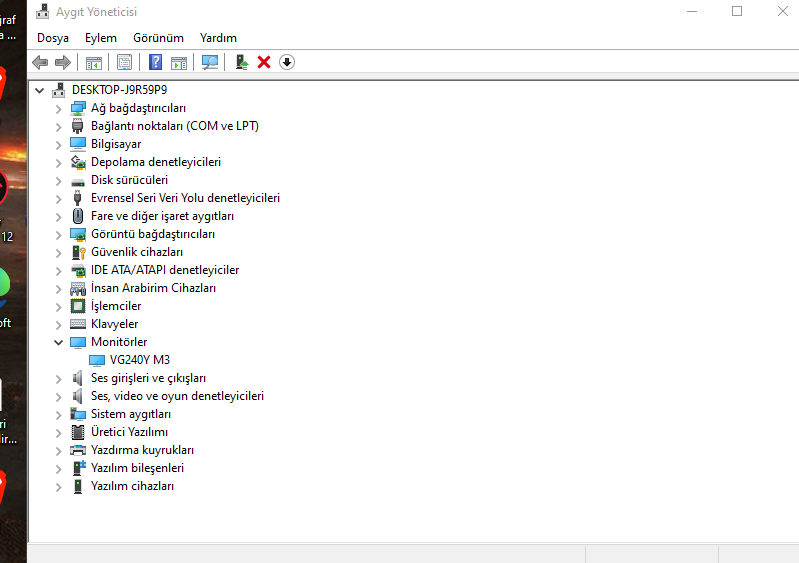Expand Görüntü bağdaştırıcıları category
799x563 pixels.
pos(59,235)
